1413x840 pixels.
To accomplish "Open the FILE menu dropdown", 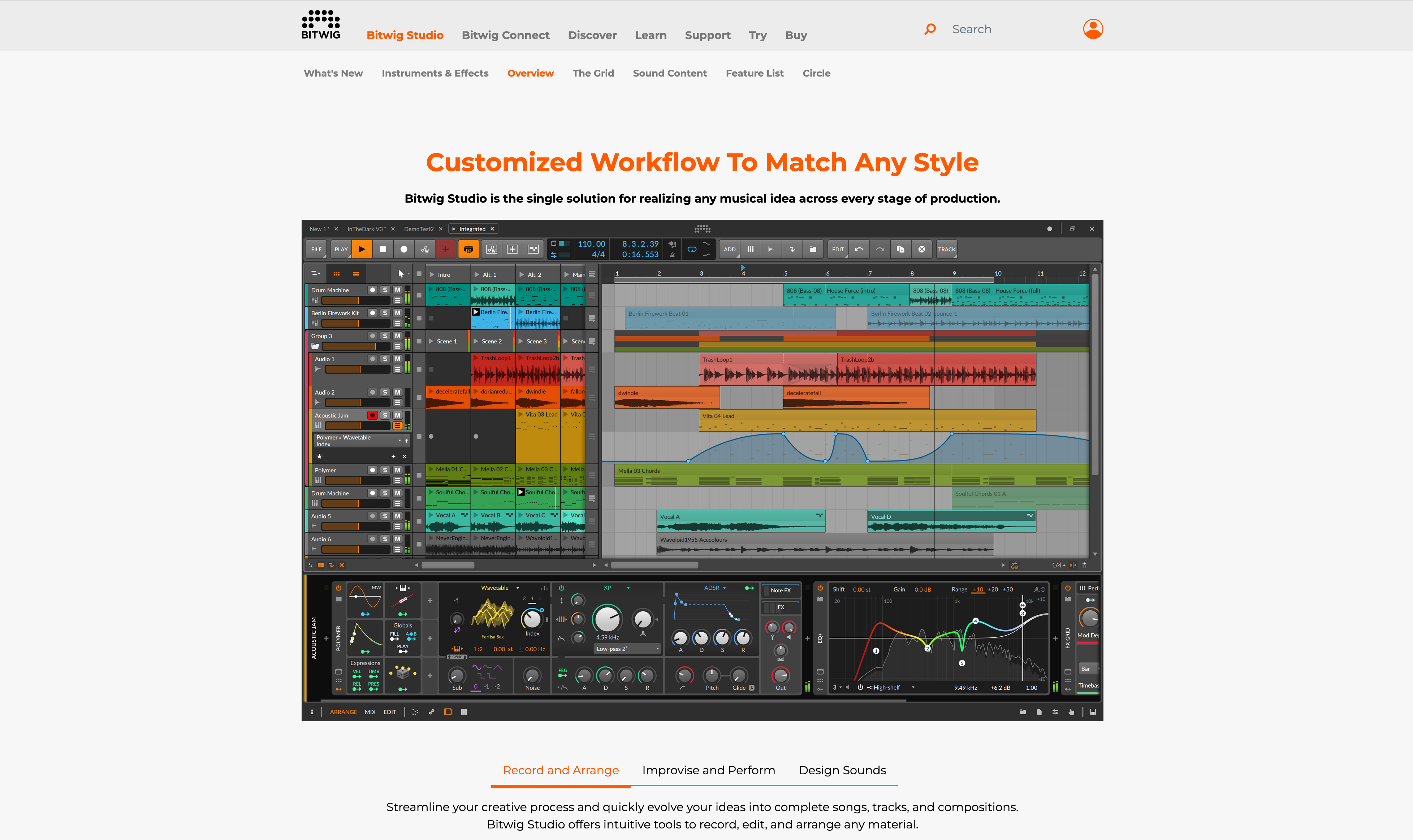I will click(316, 249).
